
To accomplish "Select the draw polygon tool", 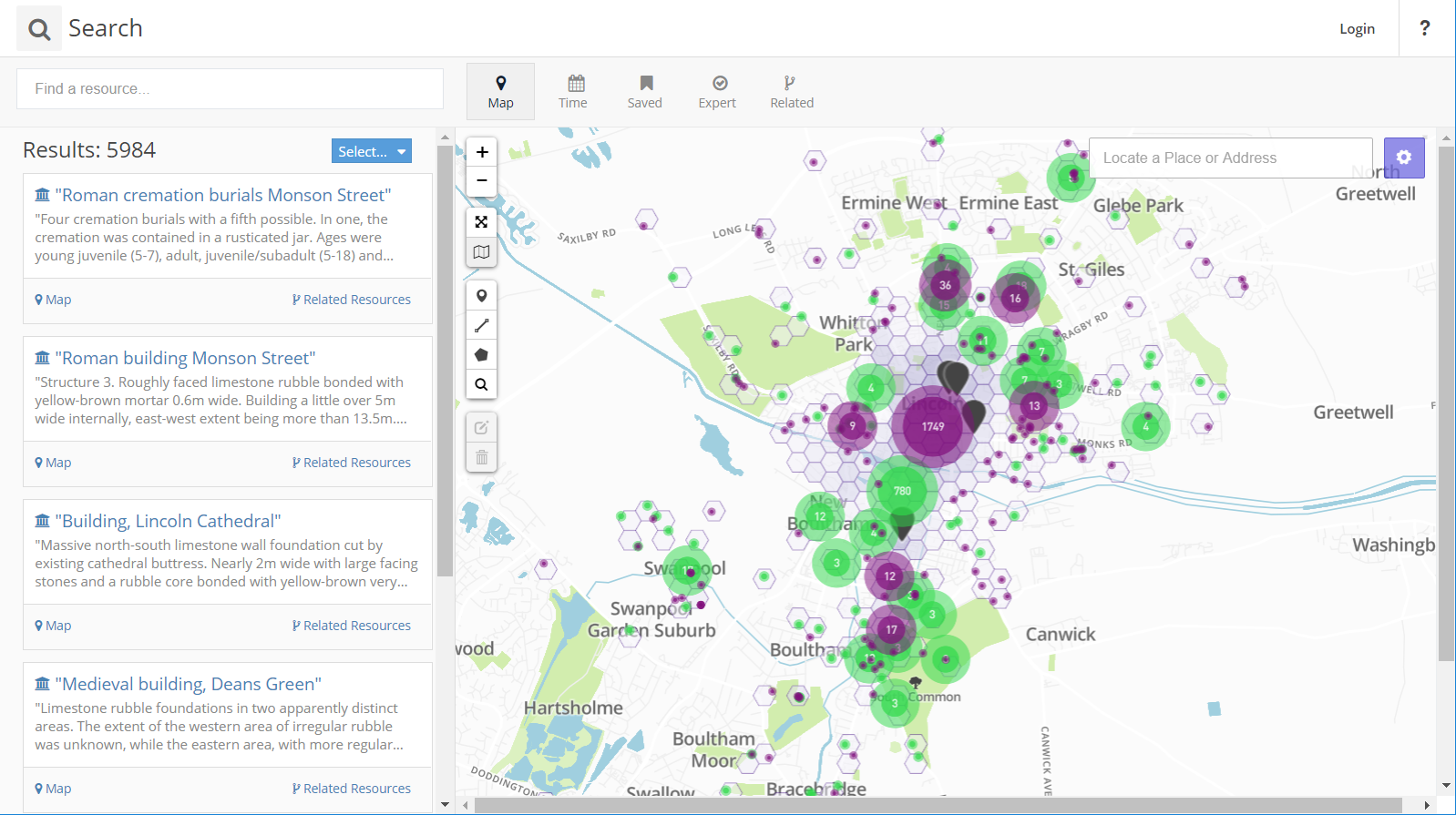I will (482, 355).
